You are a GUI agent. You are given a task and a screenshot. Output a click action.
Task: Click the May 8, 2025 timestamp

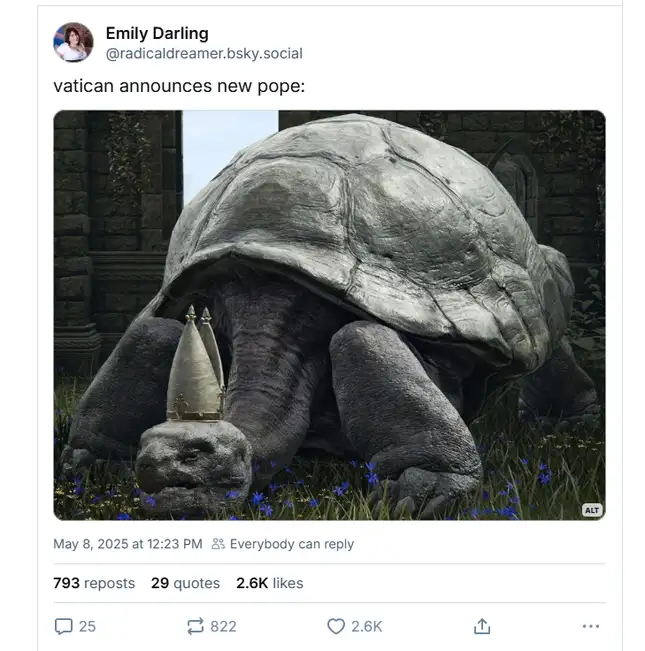(x=127, y=545)
